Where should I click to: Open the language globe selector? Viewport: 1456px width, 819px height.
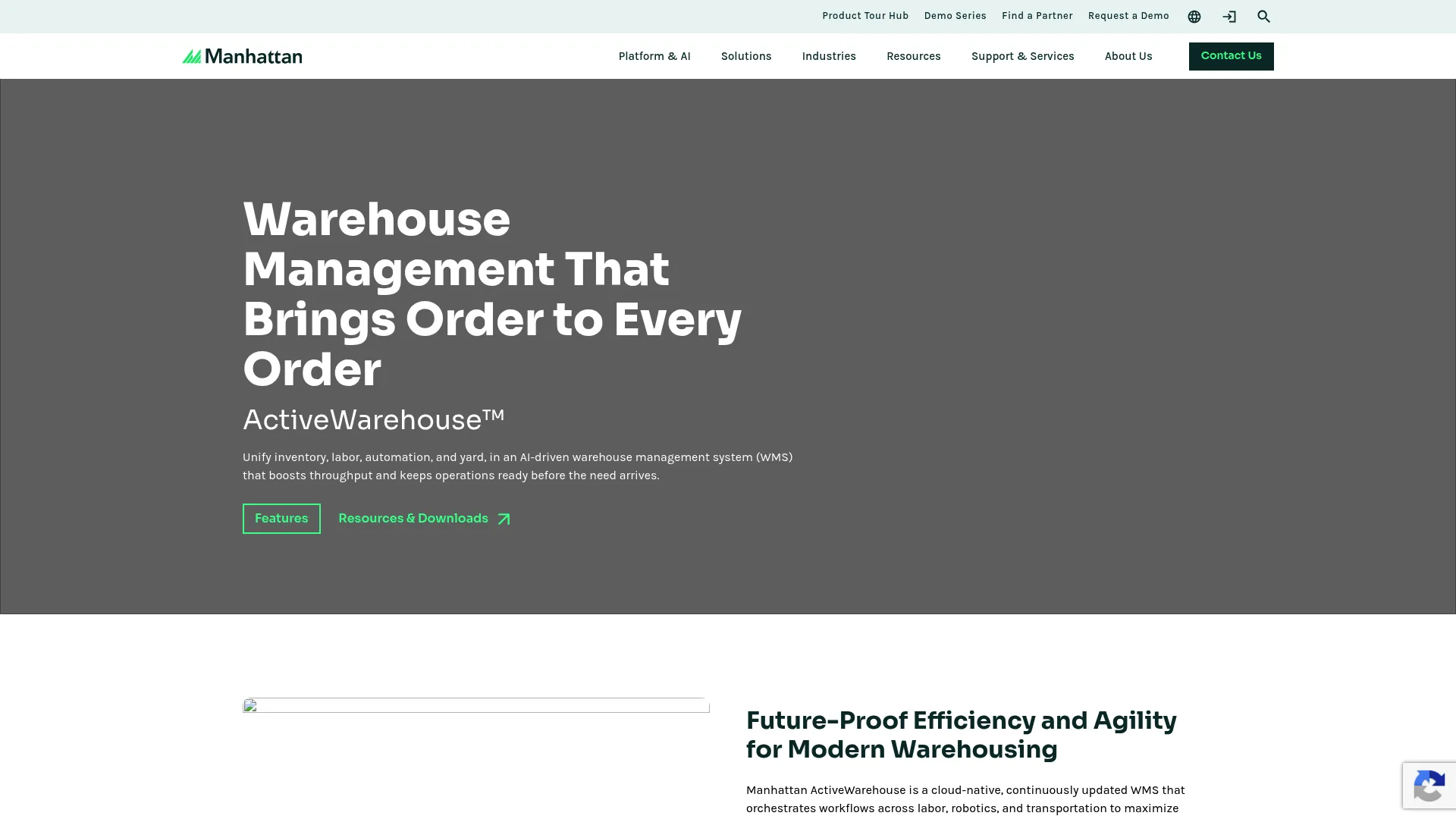pos(1194,17)
